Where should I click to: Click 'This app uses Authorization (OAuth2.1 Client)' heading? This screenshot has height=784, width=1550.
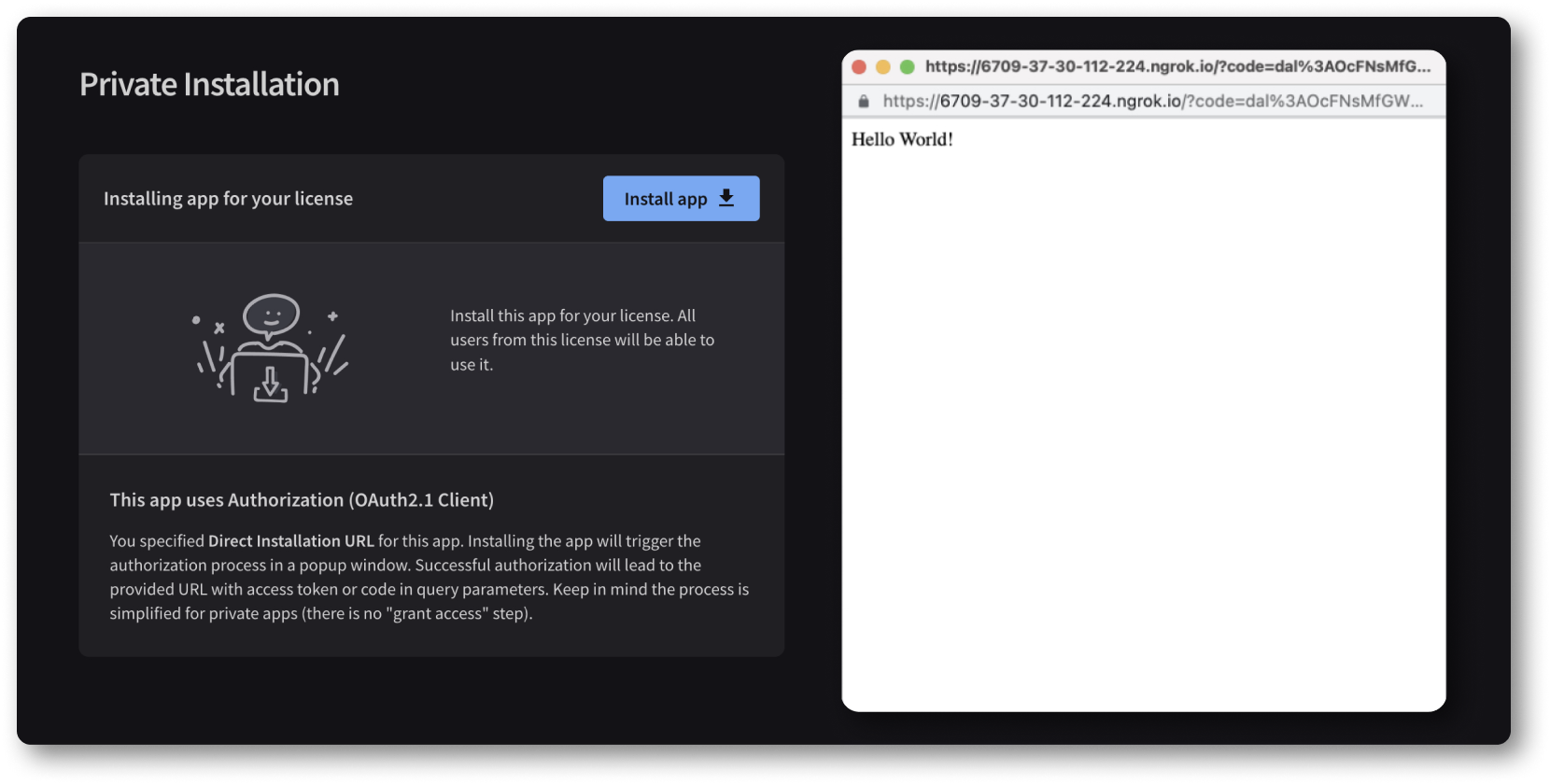coord(302,500)
